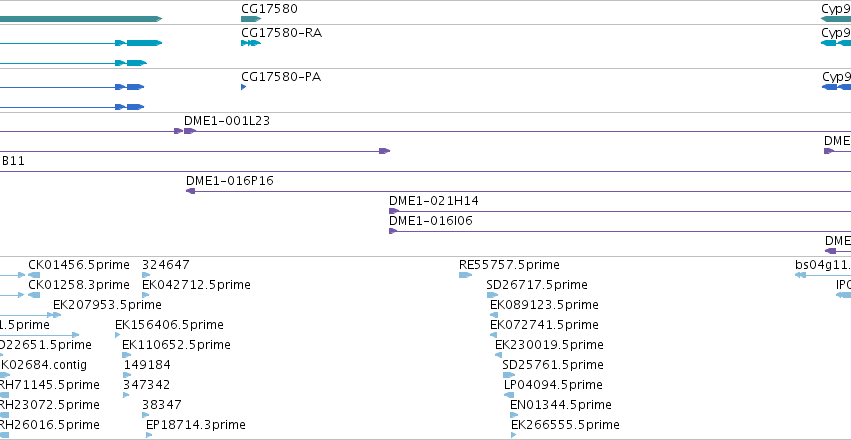Click the SD26717.5prime EST arrow
The image size is (851, 440).
tap(492, 295)
